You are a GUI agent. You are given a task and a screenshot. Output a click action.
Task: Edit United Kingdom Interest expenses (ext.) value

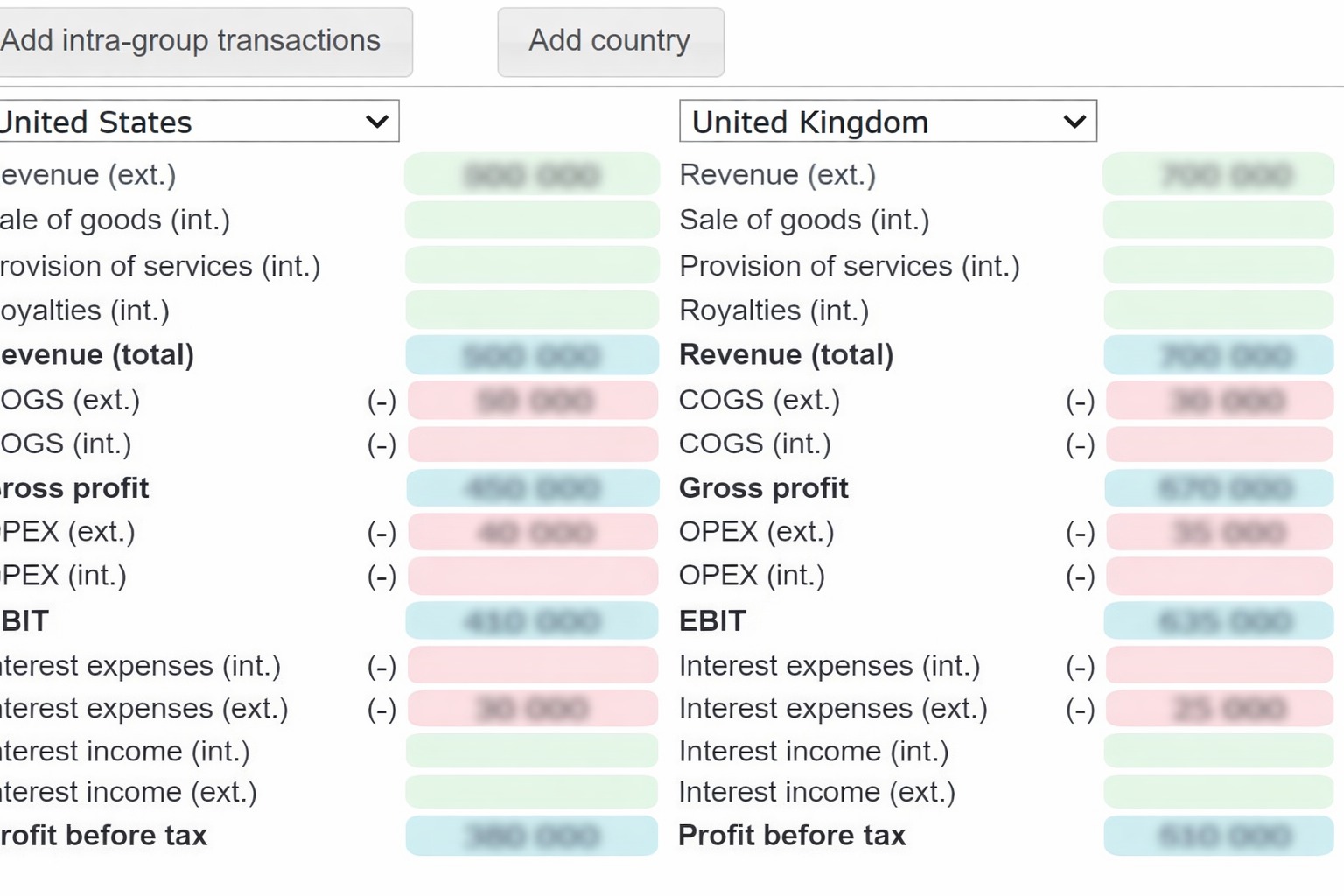click(x=1220, y=708)
